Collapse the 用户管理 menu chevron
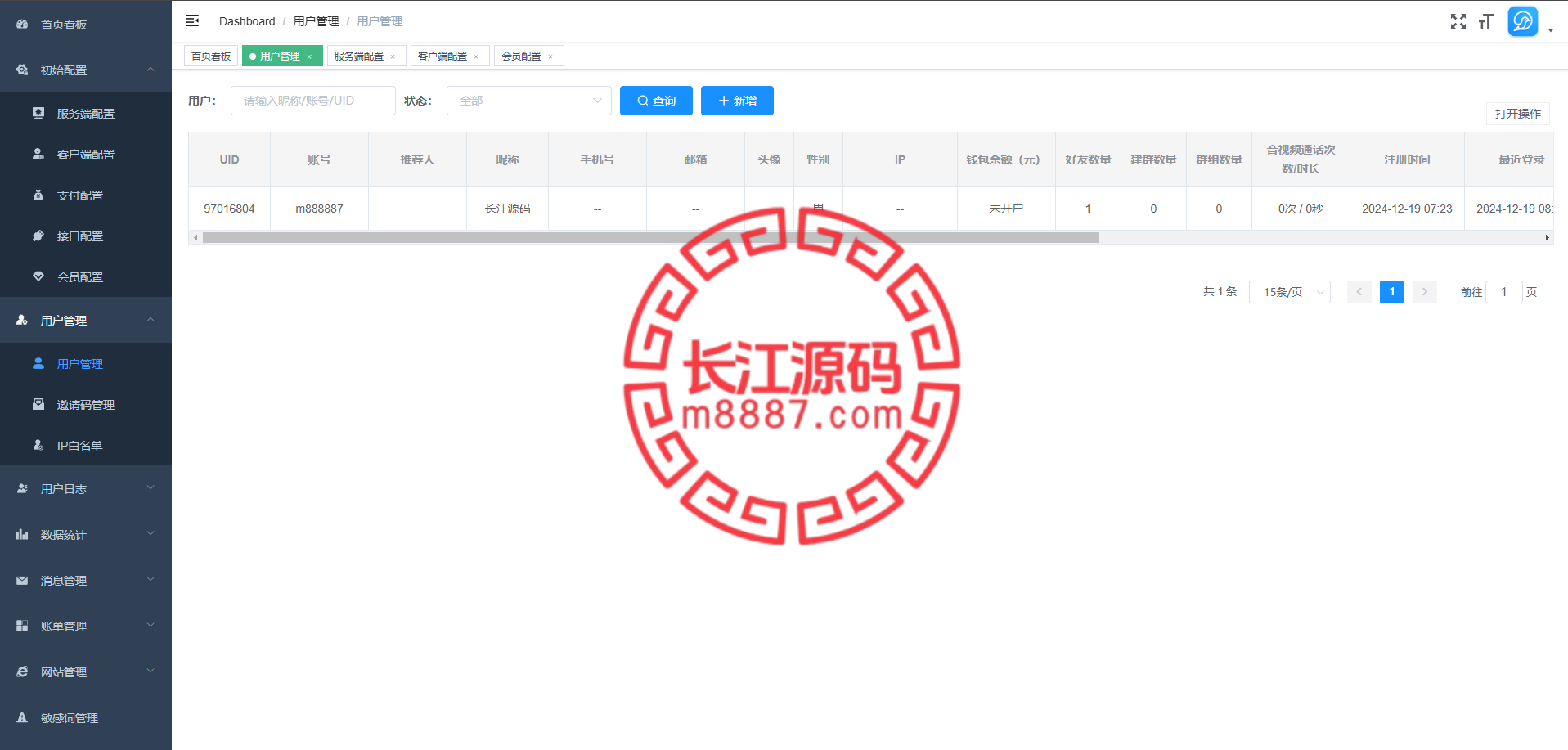The height and width of the screenshot is (750, 1568). [x=151, y=320]
